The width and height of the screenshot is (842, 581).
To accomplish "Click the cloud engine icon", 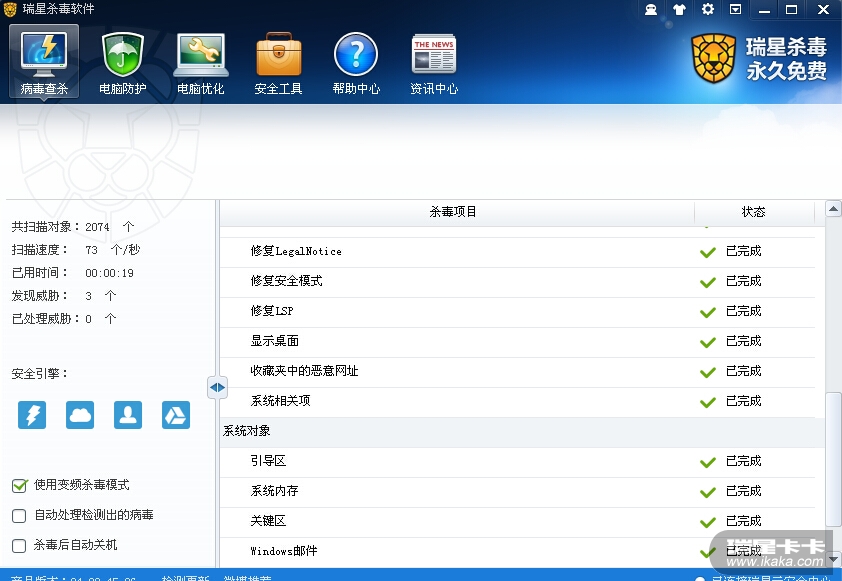I will (80, 415).
